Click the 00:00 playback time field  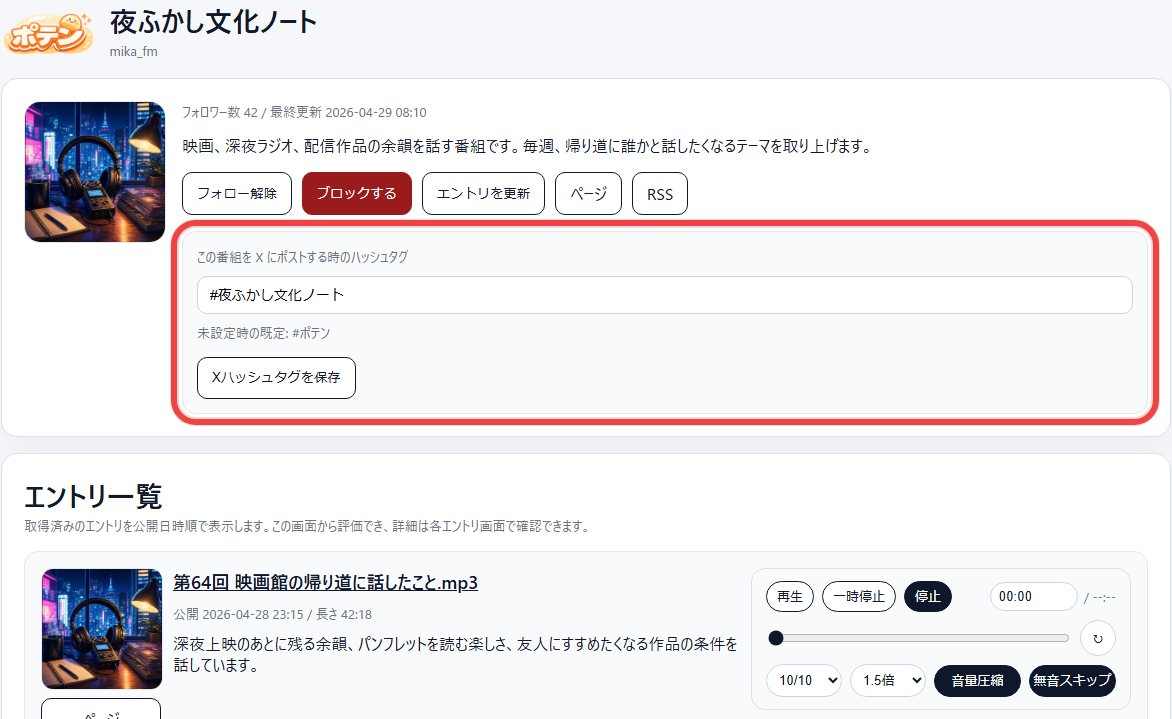click(1033, 596)
